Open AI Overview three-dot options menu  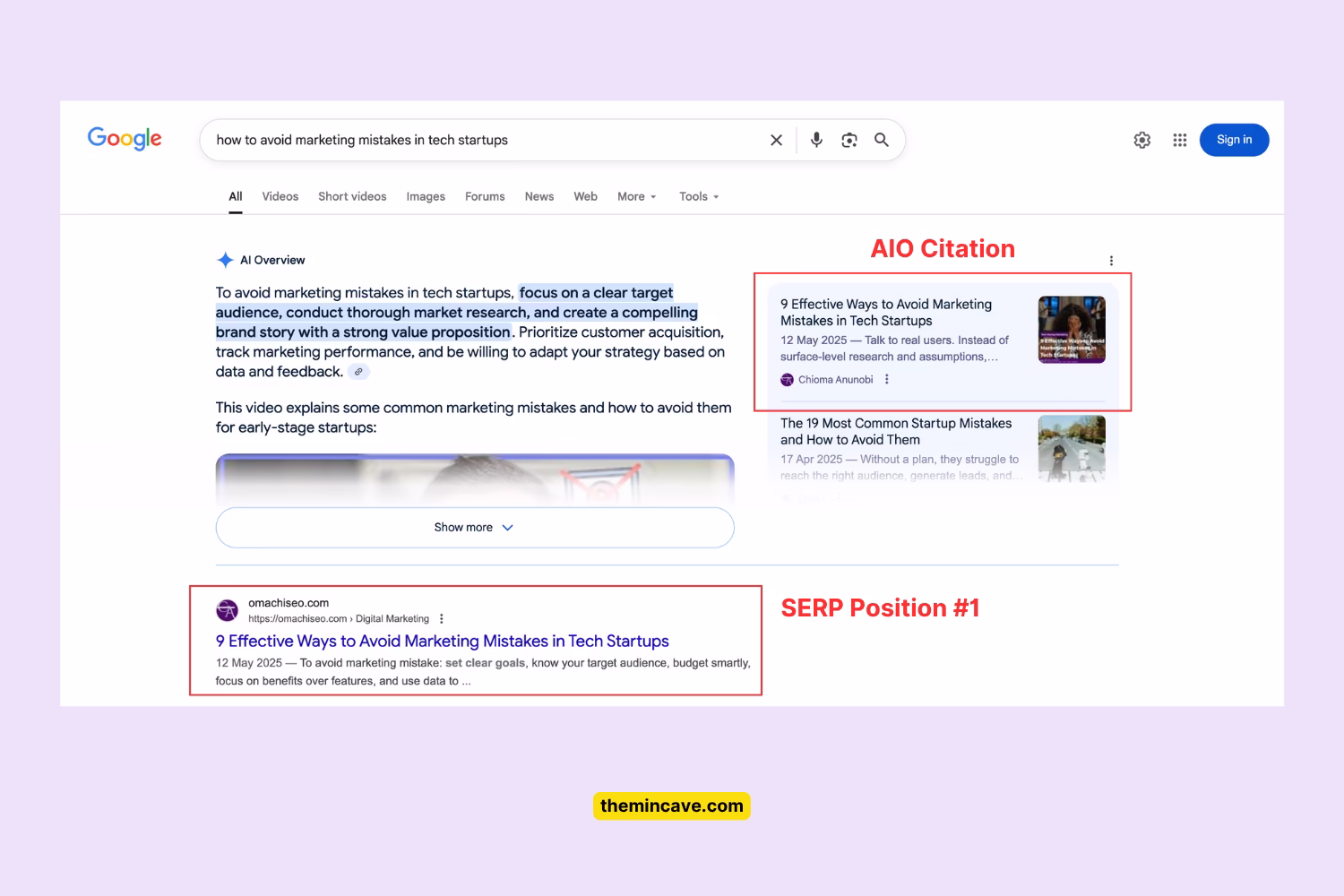pyautogui.click(x=1111, y=261)
